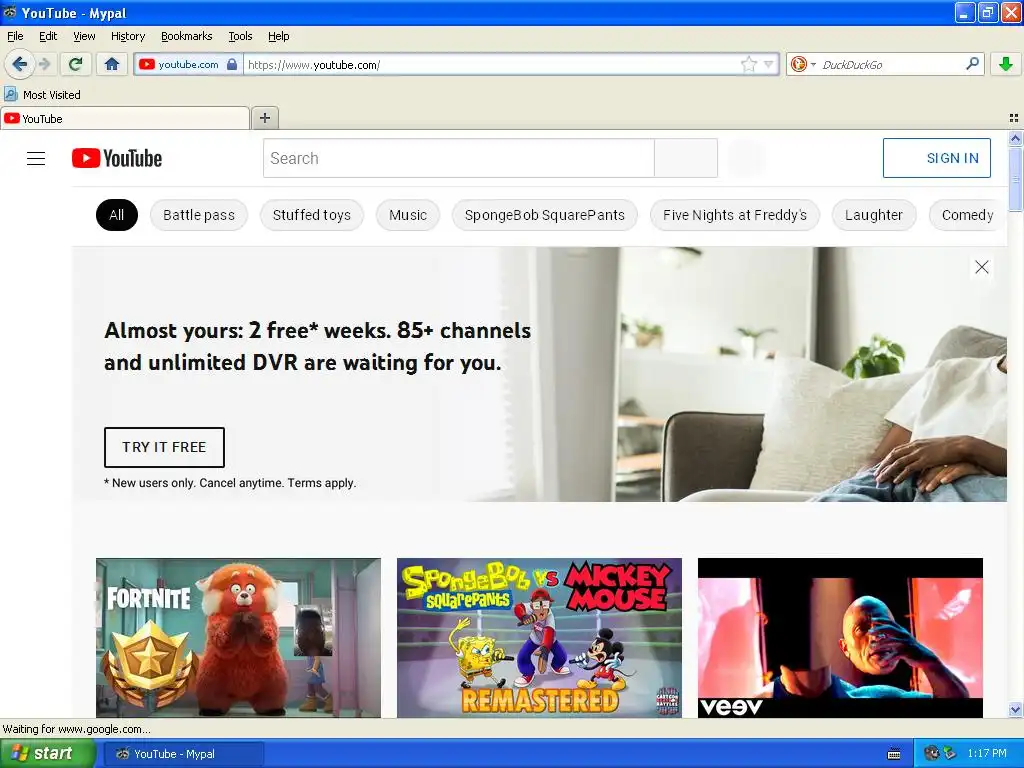
Task: Click the vertical scrollbar thumb
Action: (x=1015, y=179)
